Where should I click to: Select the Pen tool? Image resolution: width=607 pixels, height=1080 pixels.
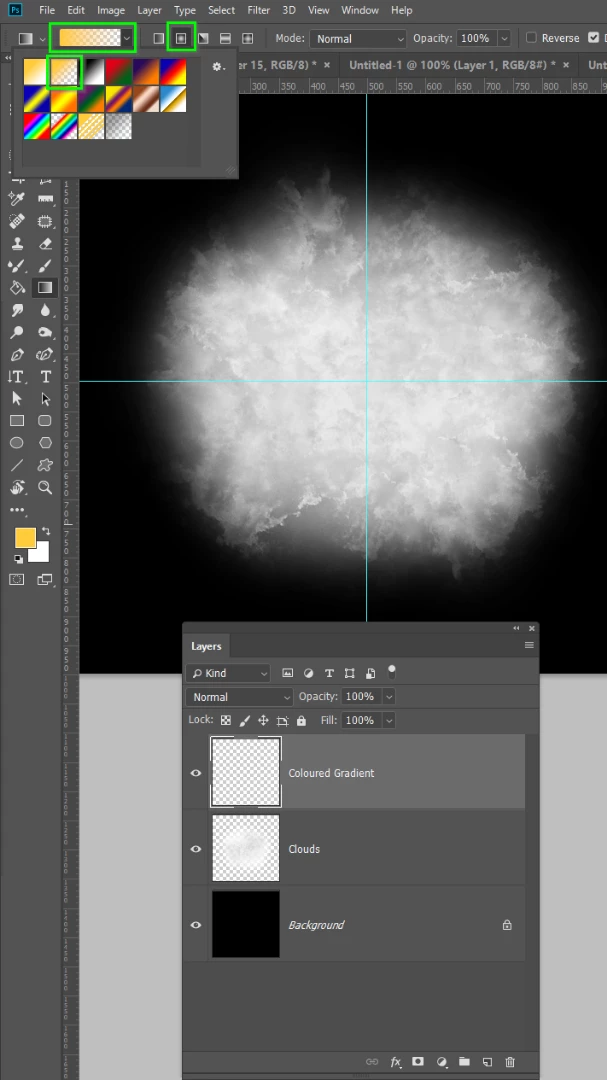pyautogui.click(x=17, y=355)
